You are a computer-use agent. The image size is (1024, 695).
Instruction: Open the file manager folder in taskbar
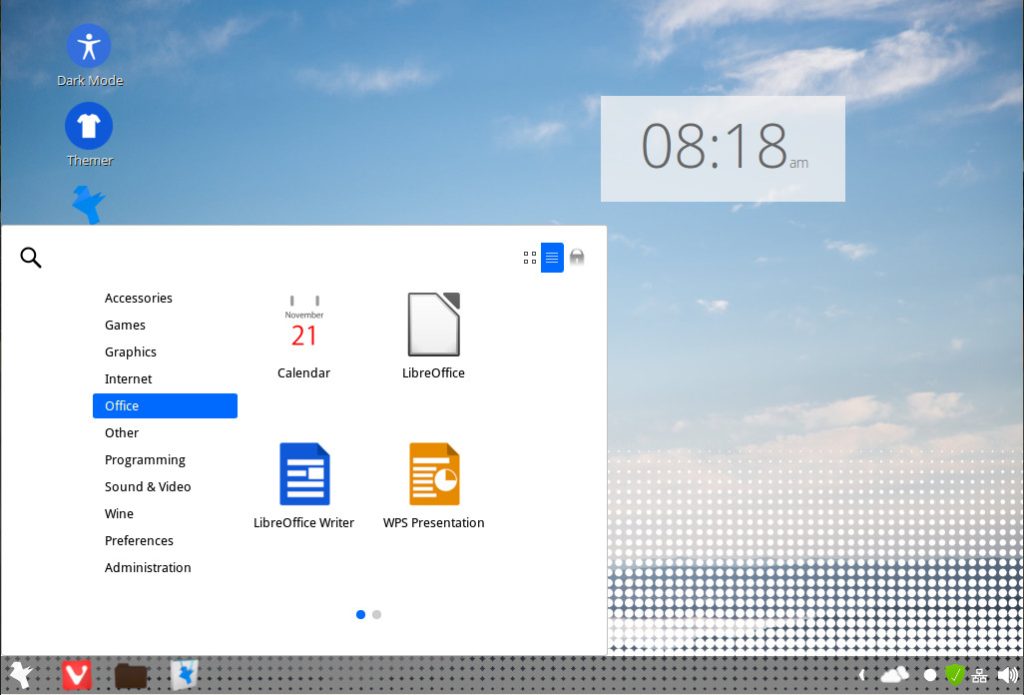[x=131, y=676]
